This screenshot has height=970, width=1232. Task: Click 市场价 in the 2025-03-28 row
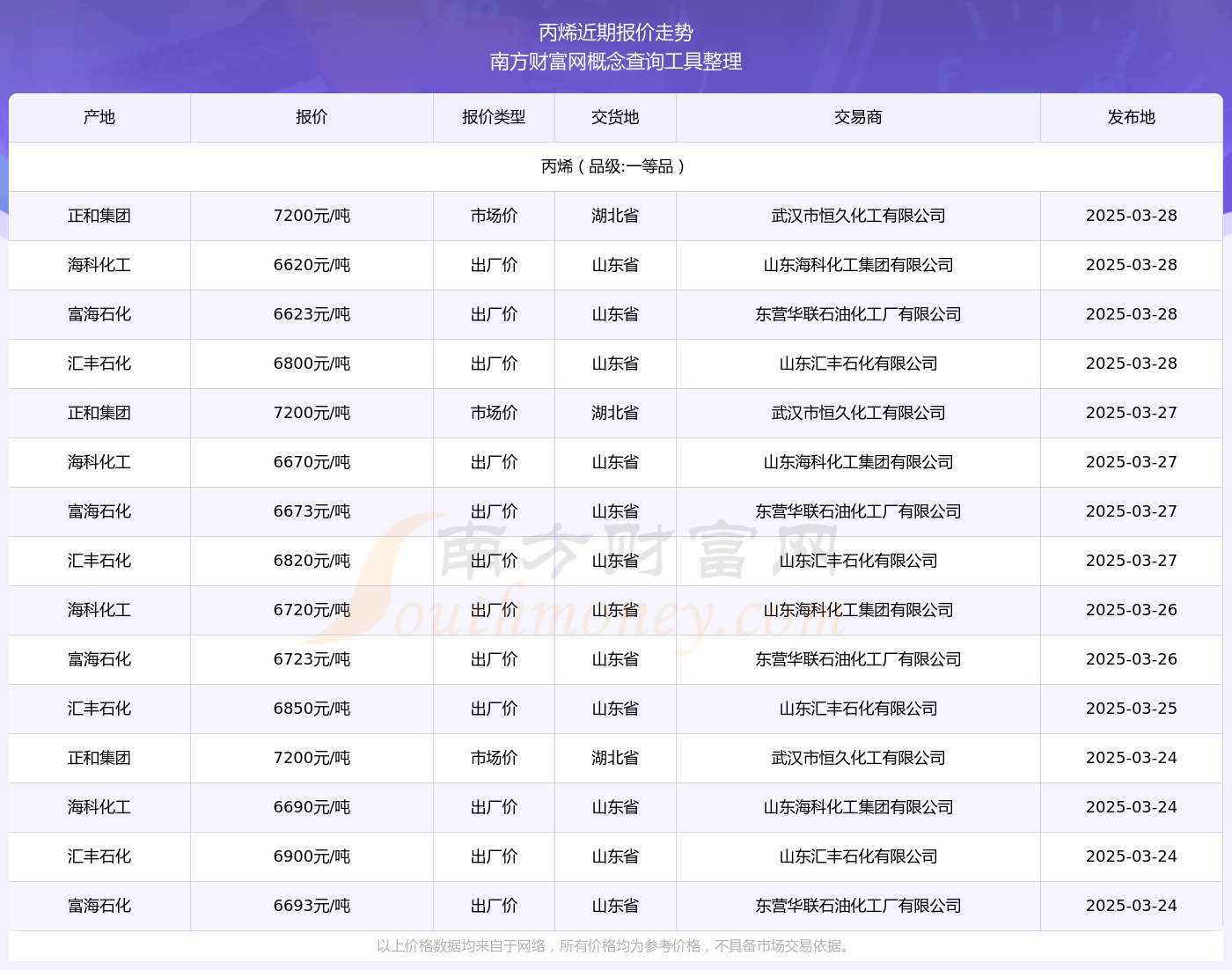click(x=494, y=216)
